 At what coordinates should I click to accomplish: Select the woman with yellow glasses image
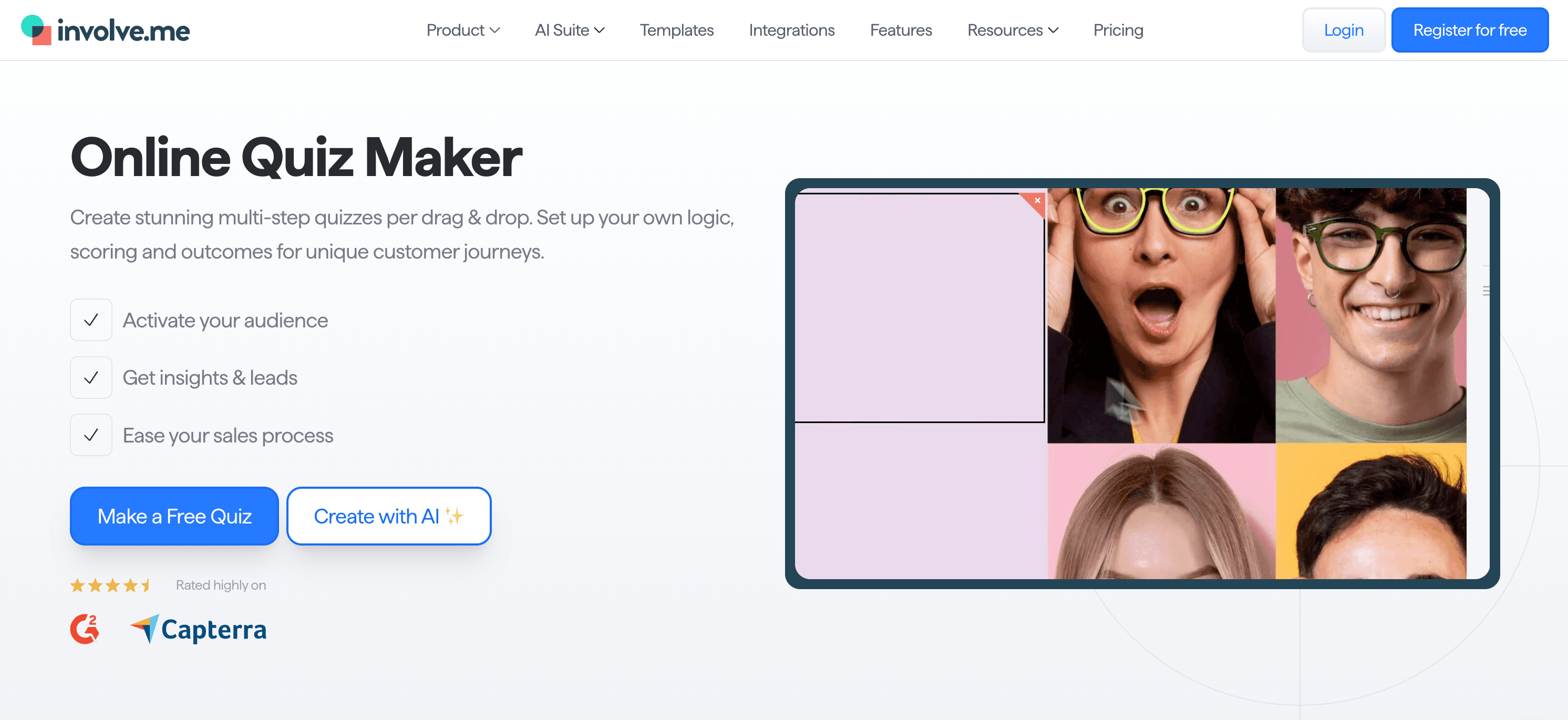pos(1161,315)
